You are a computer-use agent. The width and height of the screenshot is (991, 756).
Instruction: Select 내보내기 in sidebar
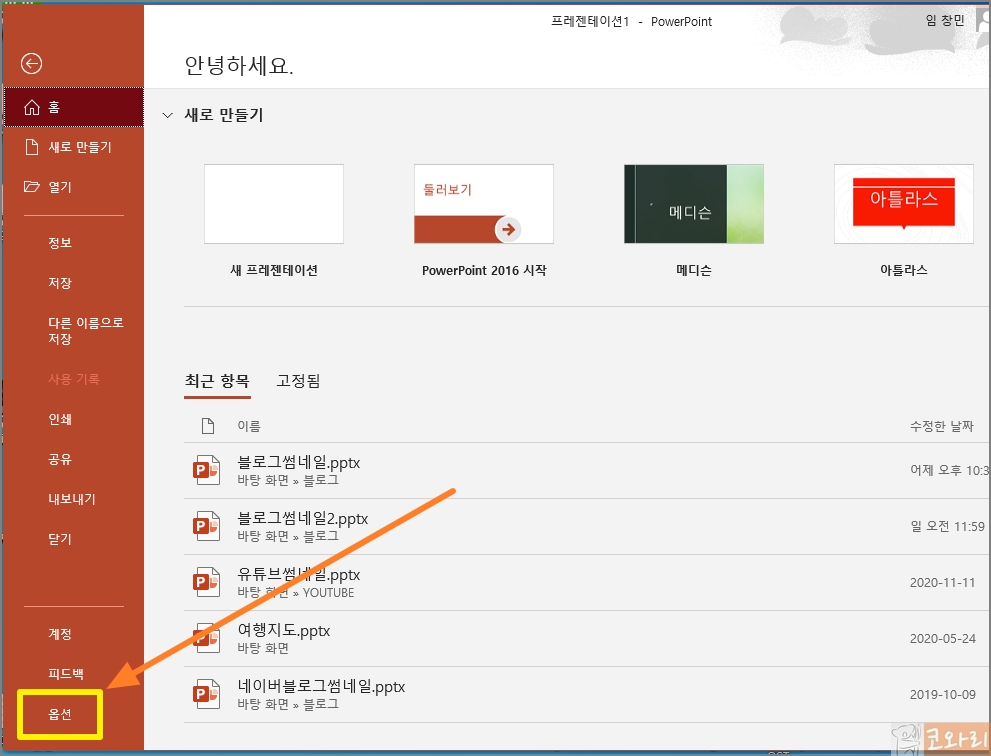click(73, 499)
